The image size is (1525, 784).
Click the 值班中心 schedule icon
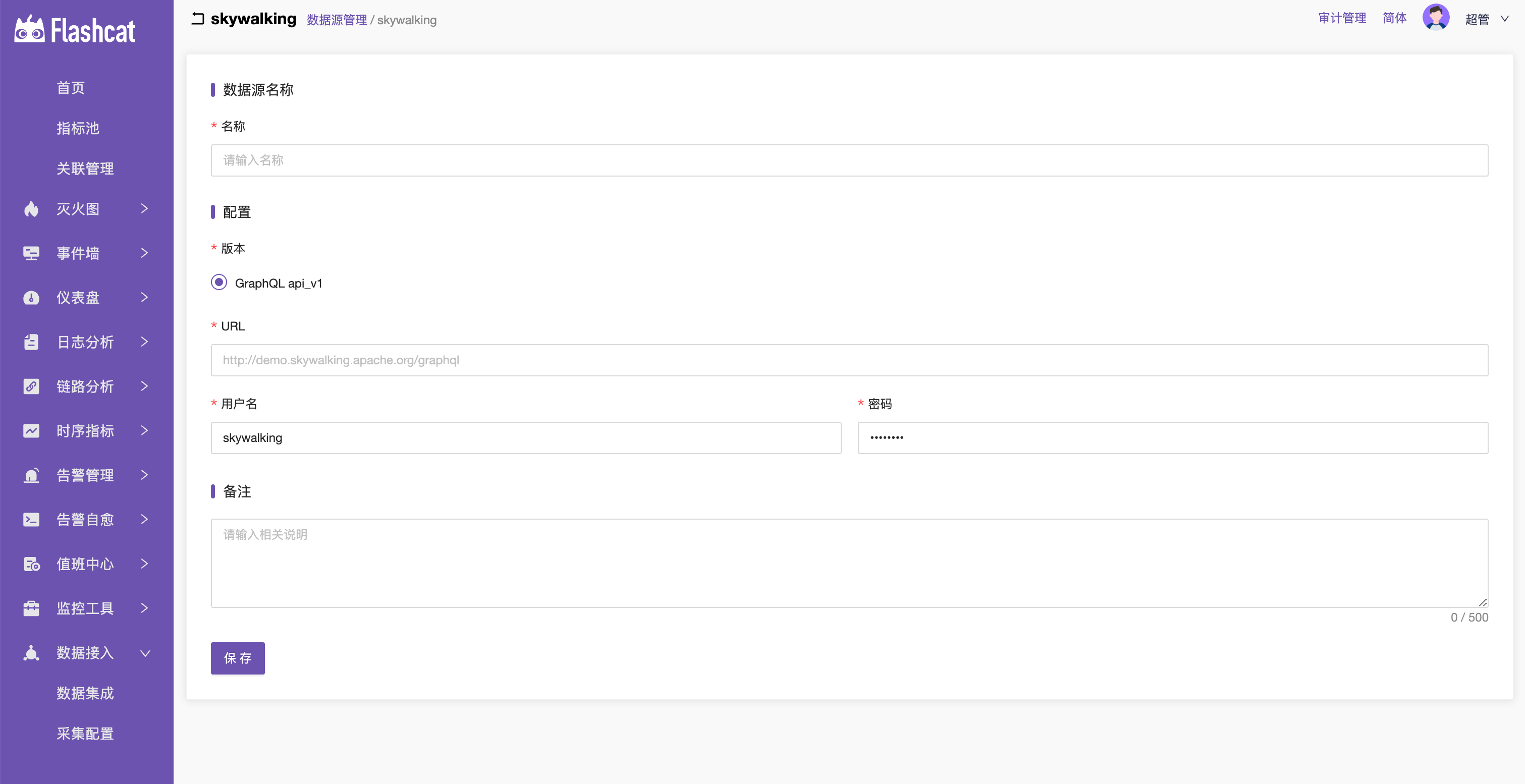pyautogui.click(x=31, y=564)
